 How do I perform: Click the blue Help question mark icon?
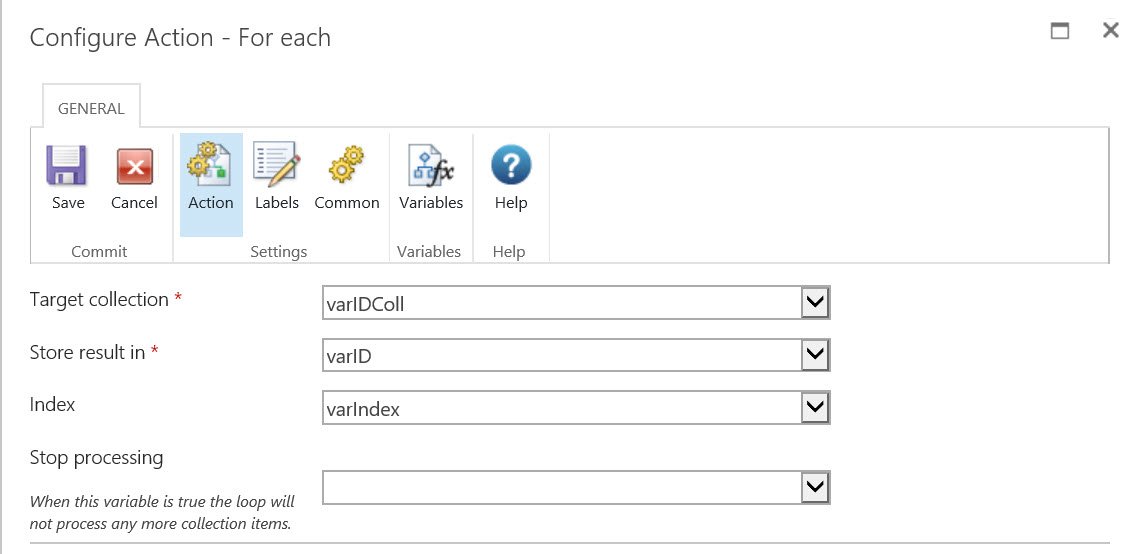(x=510, y=166)
